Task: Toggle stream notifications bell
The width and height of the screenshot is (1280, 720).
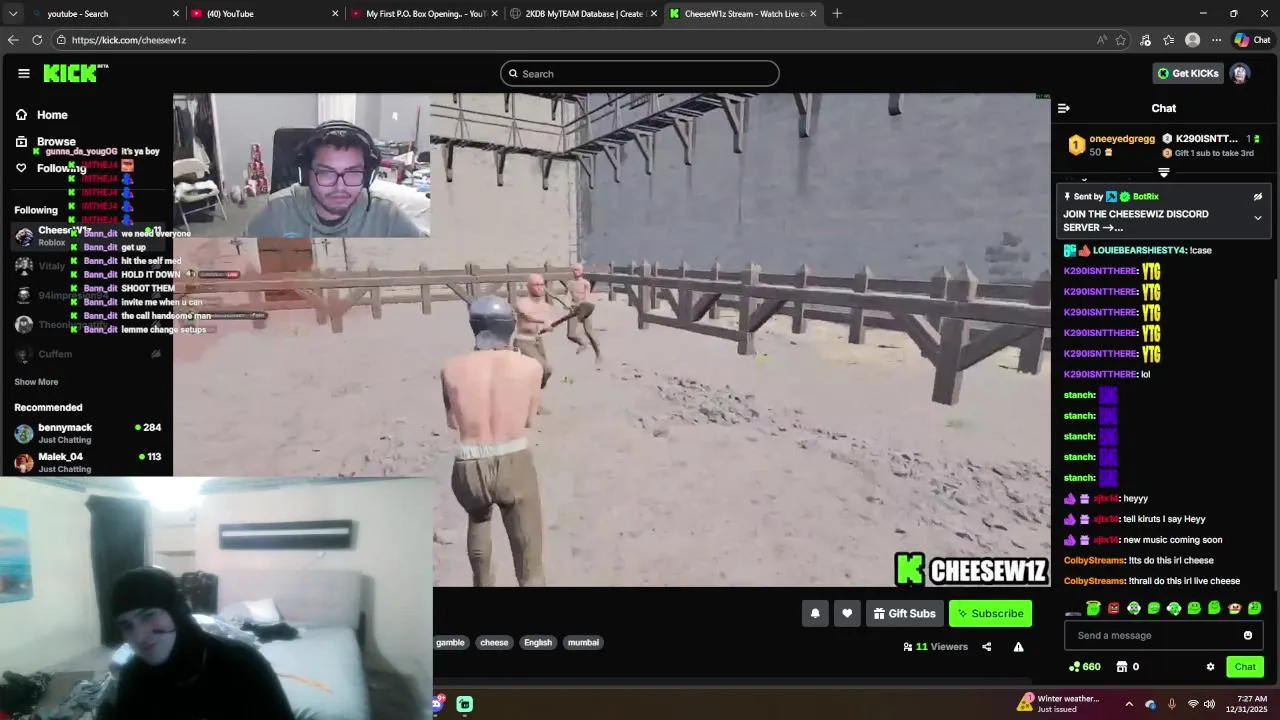Action: coord(815,614)
